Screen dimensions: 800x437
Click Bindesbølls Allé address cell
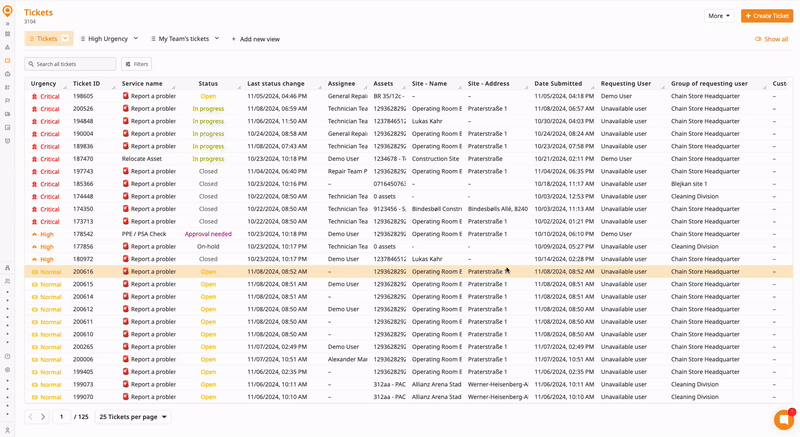[497, 209]
